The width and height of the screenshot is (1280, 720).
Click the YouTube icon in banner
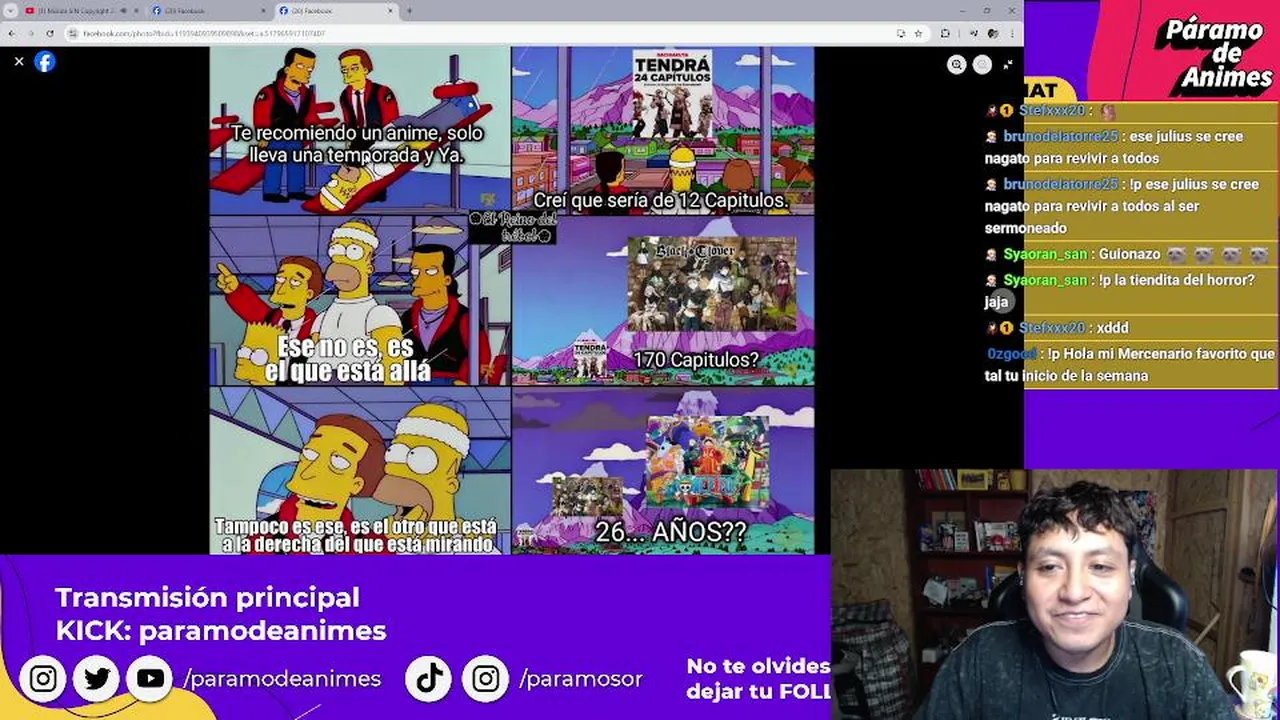[x=150, y=679]
